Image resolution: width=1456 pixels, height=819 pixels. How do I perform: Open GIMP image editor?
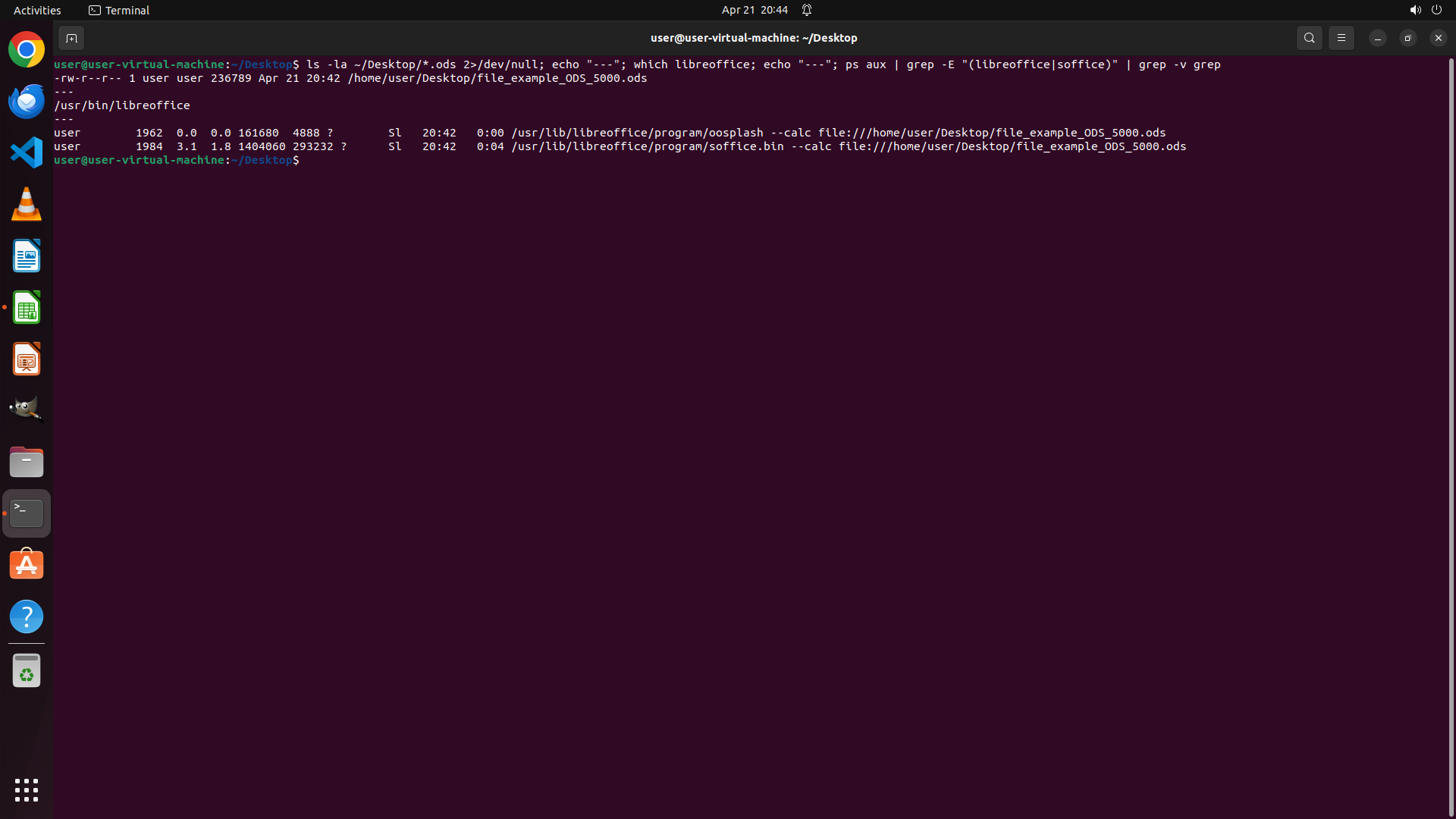click(27, 409)
